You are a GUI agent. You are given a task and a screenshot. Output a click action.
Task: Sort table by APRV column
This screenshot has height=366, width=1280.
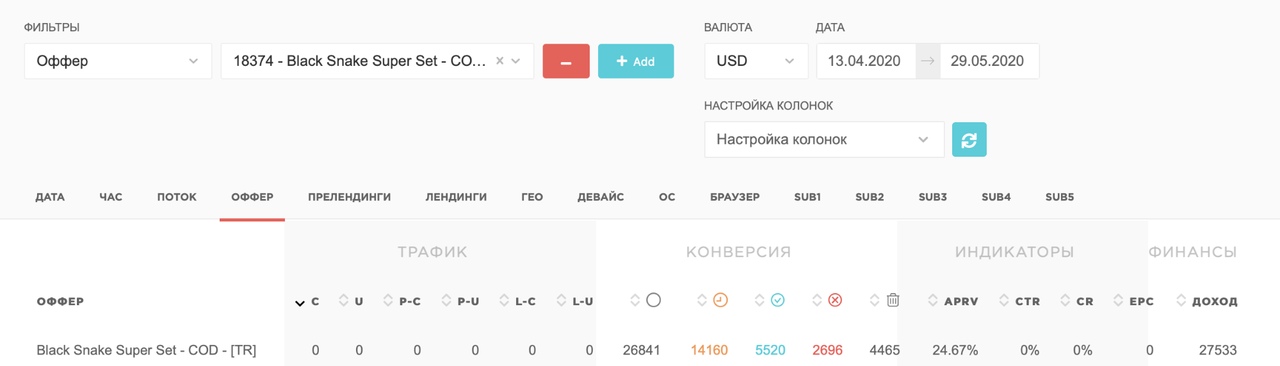pyautogui.click(x=961, y=301)
